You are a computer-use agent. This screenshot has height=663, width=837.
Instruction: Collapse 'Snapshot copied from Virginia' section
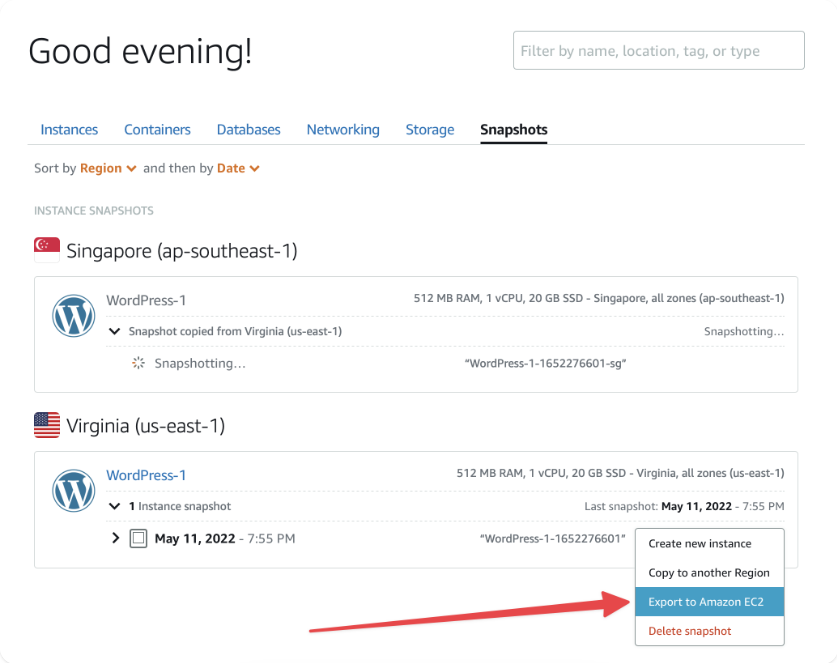pyautogui.click(x=114, y=331)
